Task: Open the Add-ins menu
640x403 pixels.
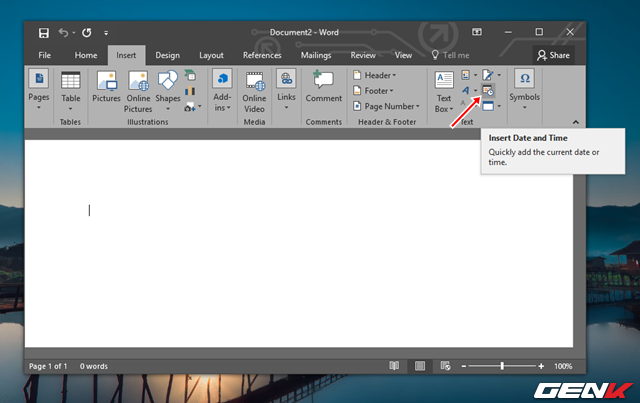Action: coord(222,90)
